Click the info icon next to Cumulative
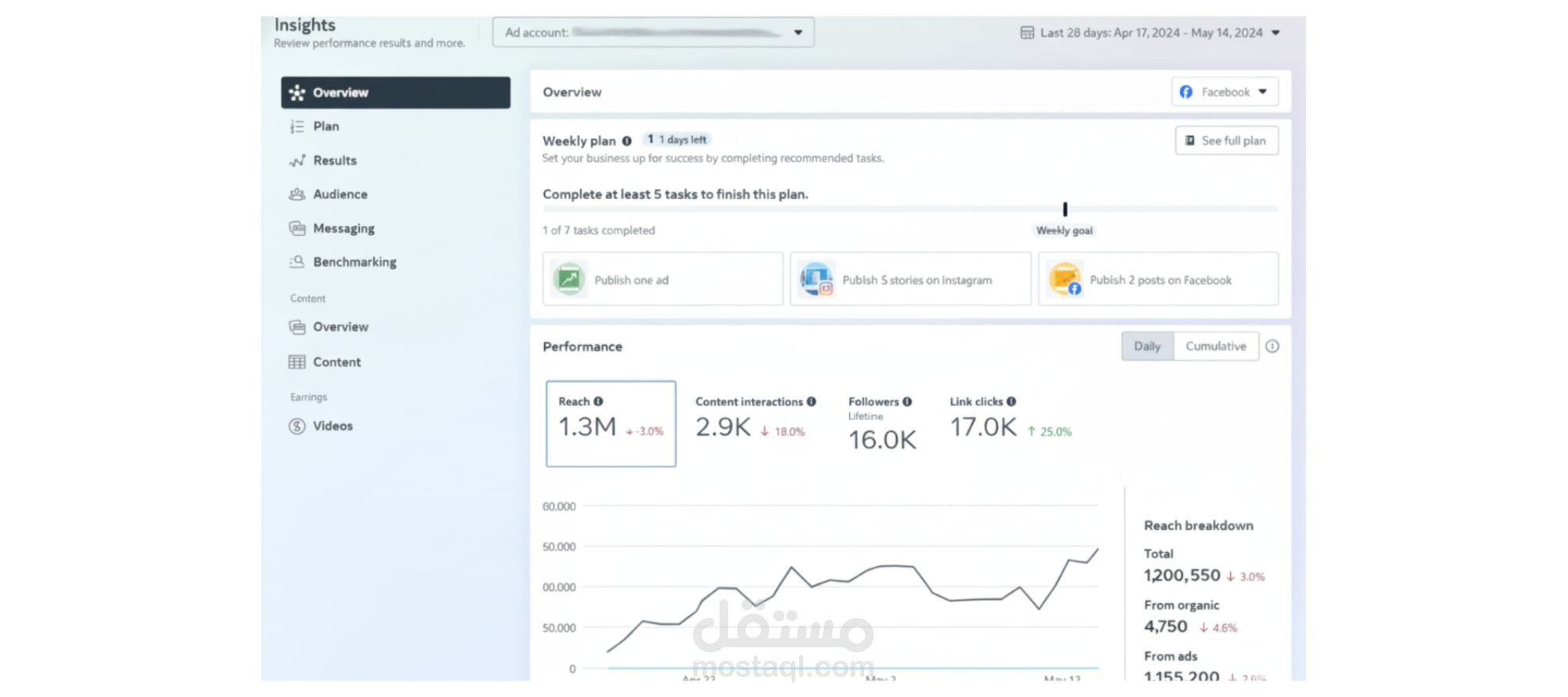 click(1272, 347)
